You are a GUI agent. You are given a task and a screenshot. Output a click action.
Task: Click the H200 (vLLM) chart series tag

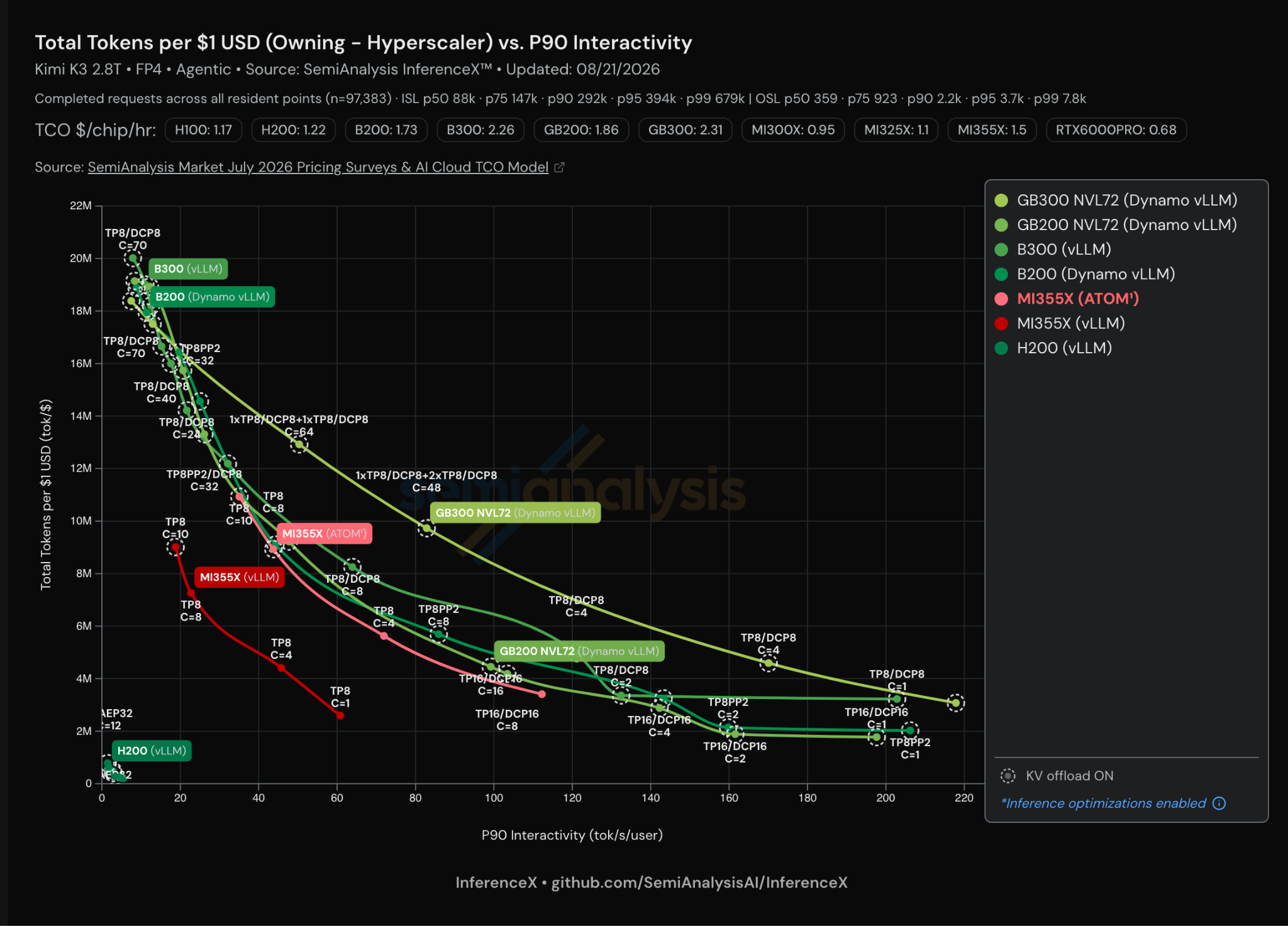[152, 751]
